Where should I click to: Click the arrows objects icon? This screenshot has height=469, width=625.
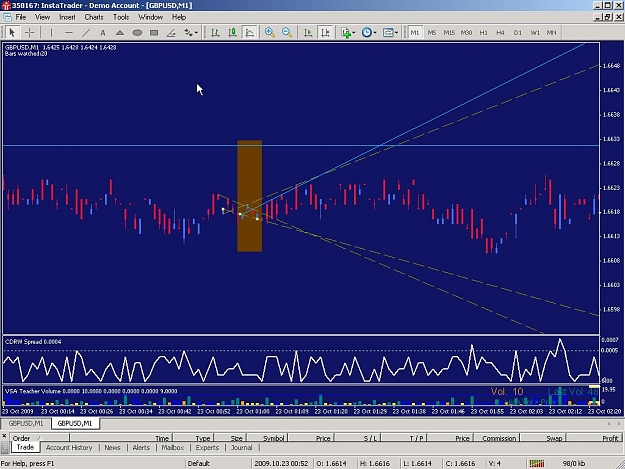(x=188, y=33)
